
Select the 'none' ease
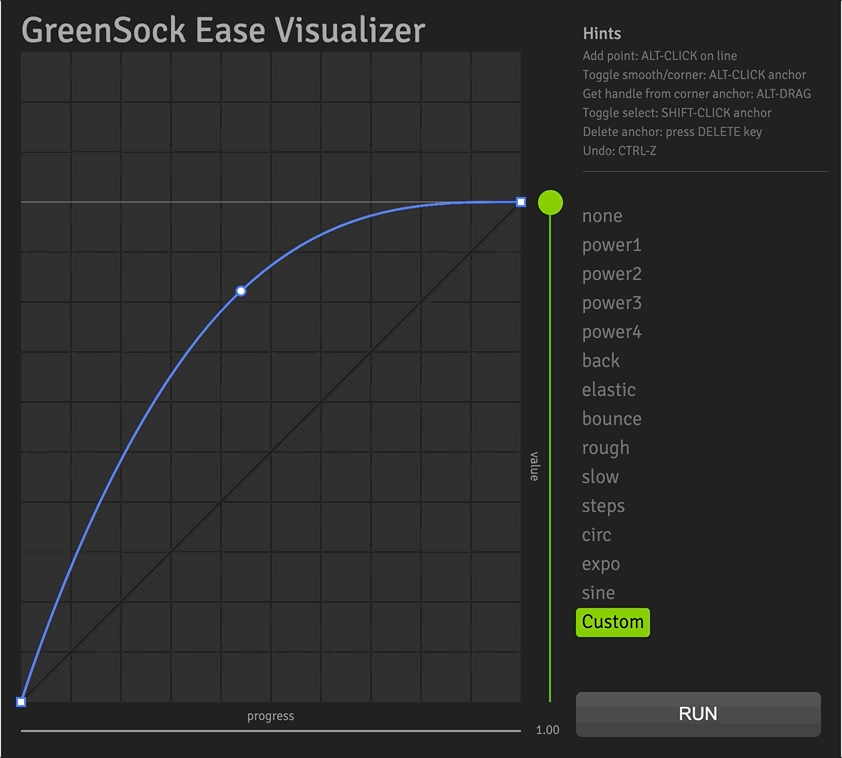[x=602, y=216]
